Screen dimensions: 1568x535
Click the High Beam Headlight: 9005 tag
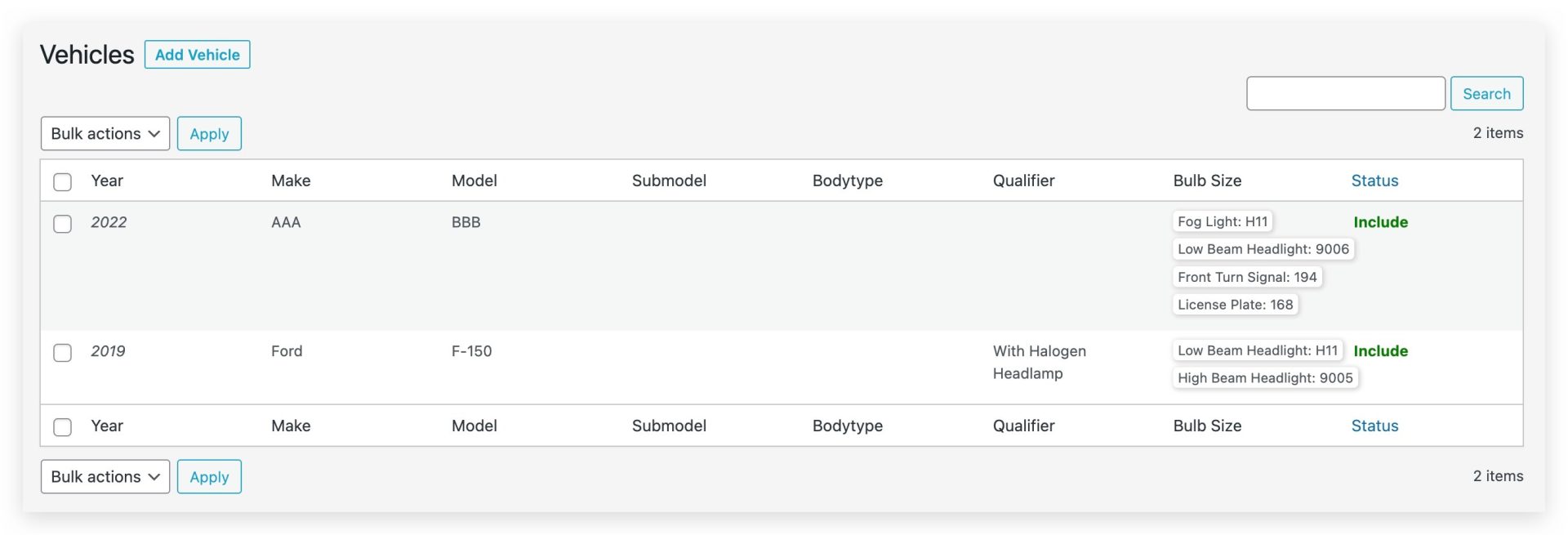1265,378
